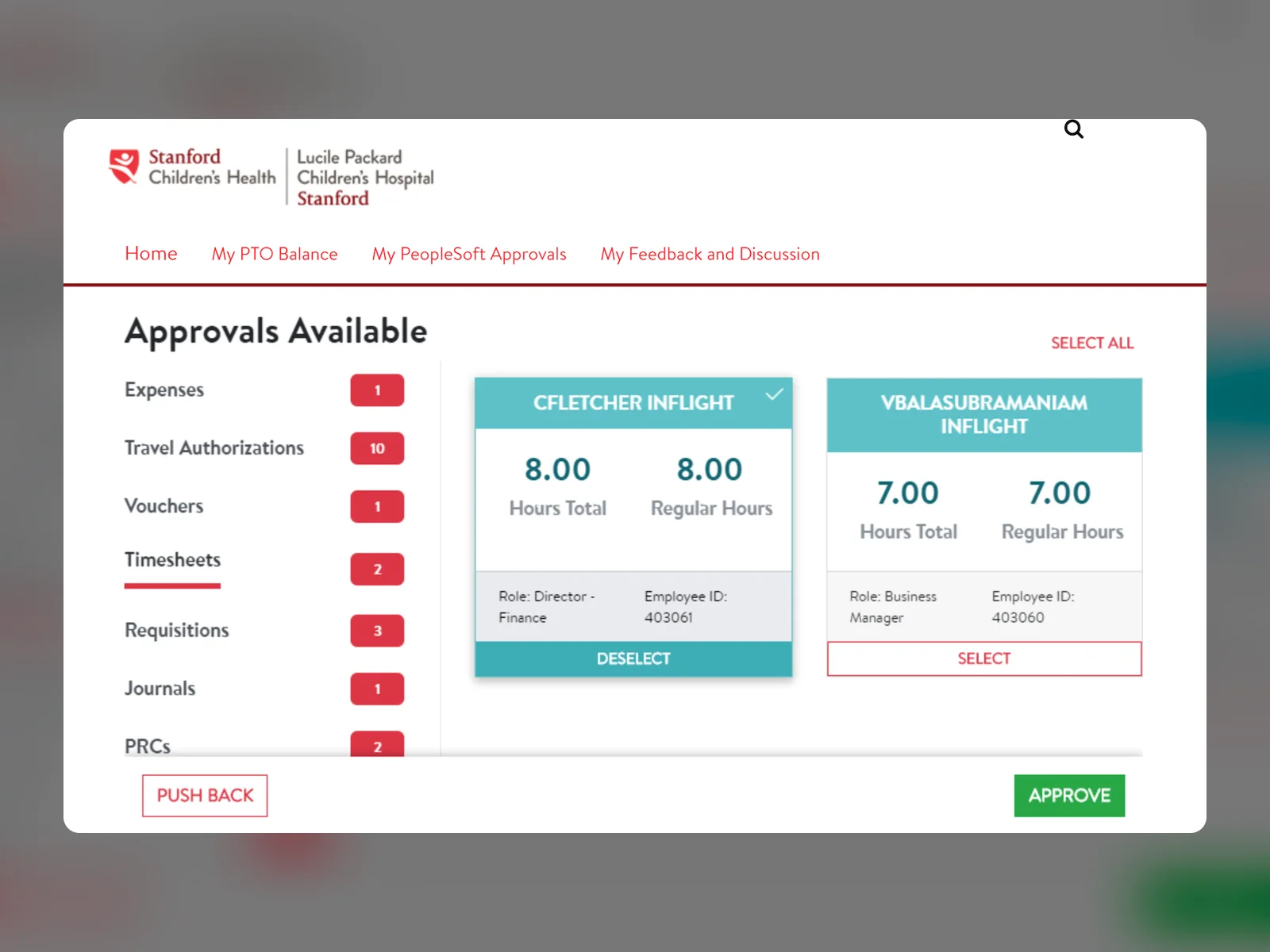Click the search magnifier icon

click(x=1073, y=129)
